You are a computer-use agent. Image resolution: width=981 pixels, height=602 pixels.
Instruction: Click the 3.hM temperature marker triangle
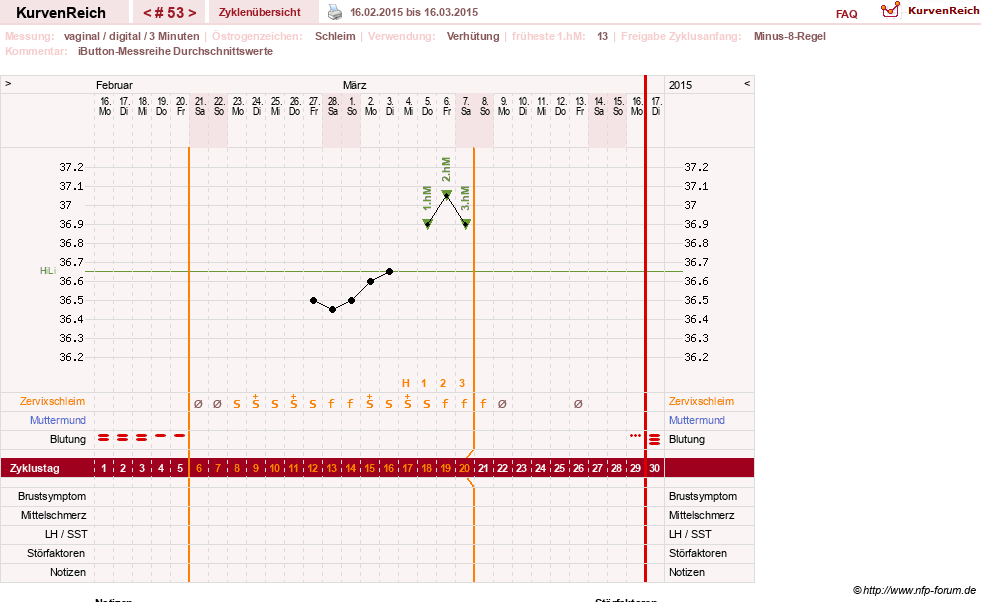(x=465, y=223)
